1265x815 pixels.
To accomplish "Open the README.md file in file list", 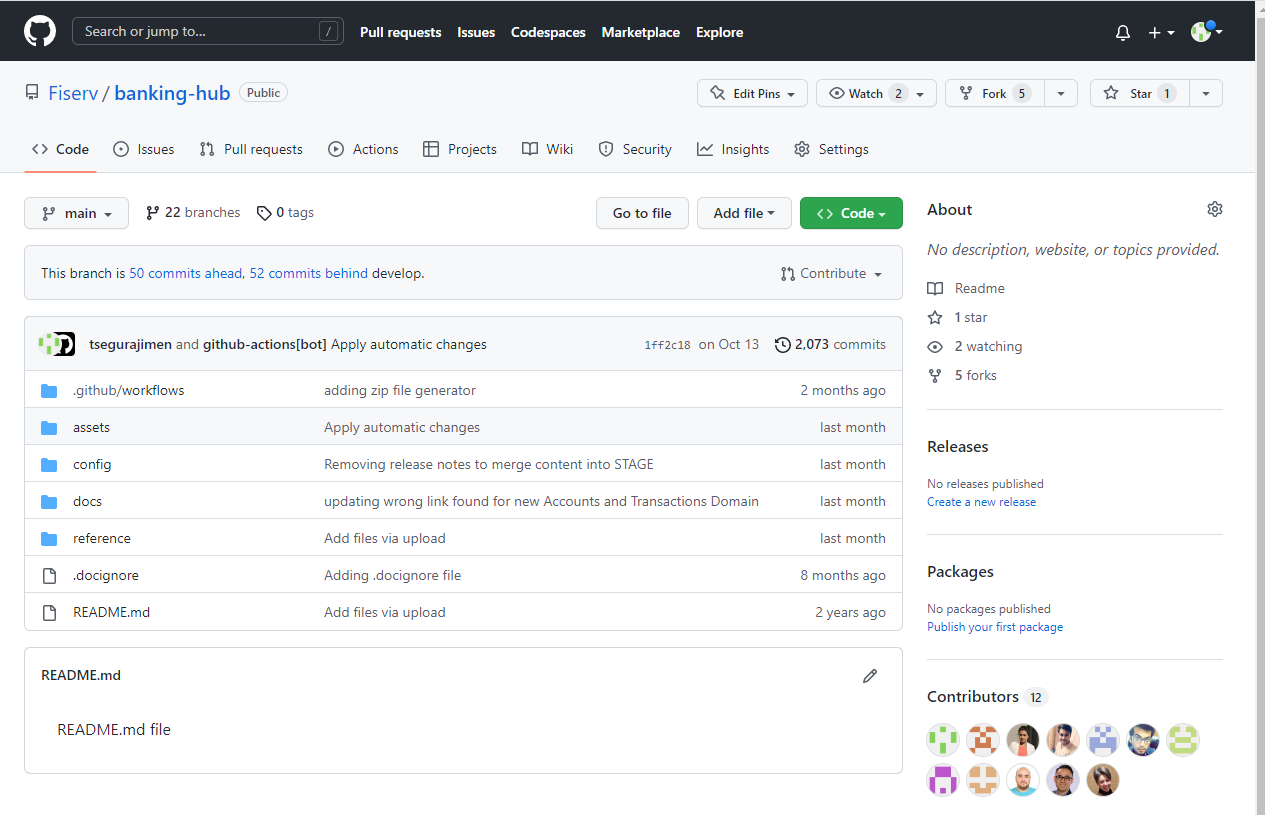I will coord(111,612).
